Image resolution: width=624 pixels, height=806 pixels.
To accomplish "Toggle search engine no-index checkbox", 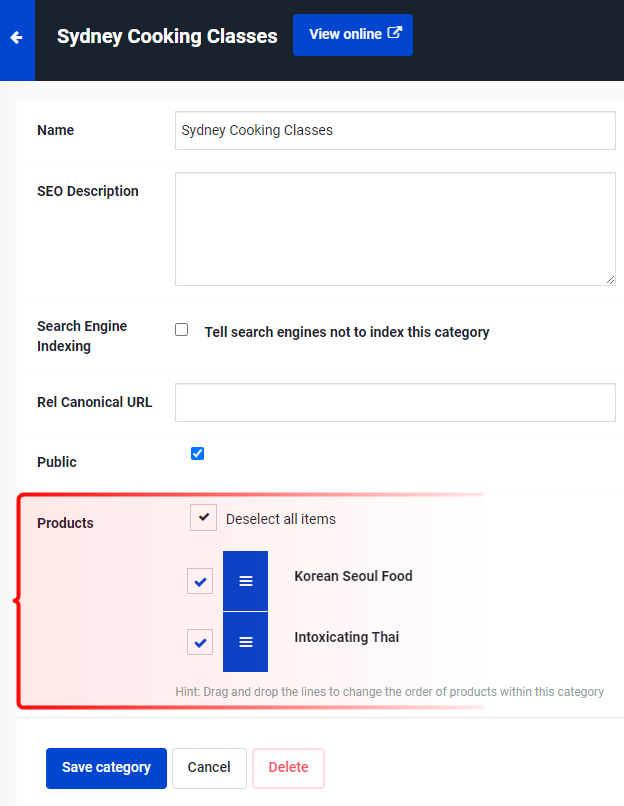I will click(181, 329).
